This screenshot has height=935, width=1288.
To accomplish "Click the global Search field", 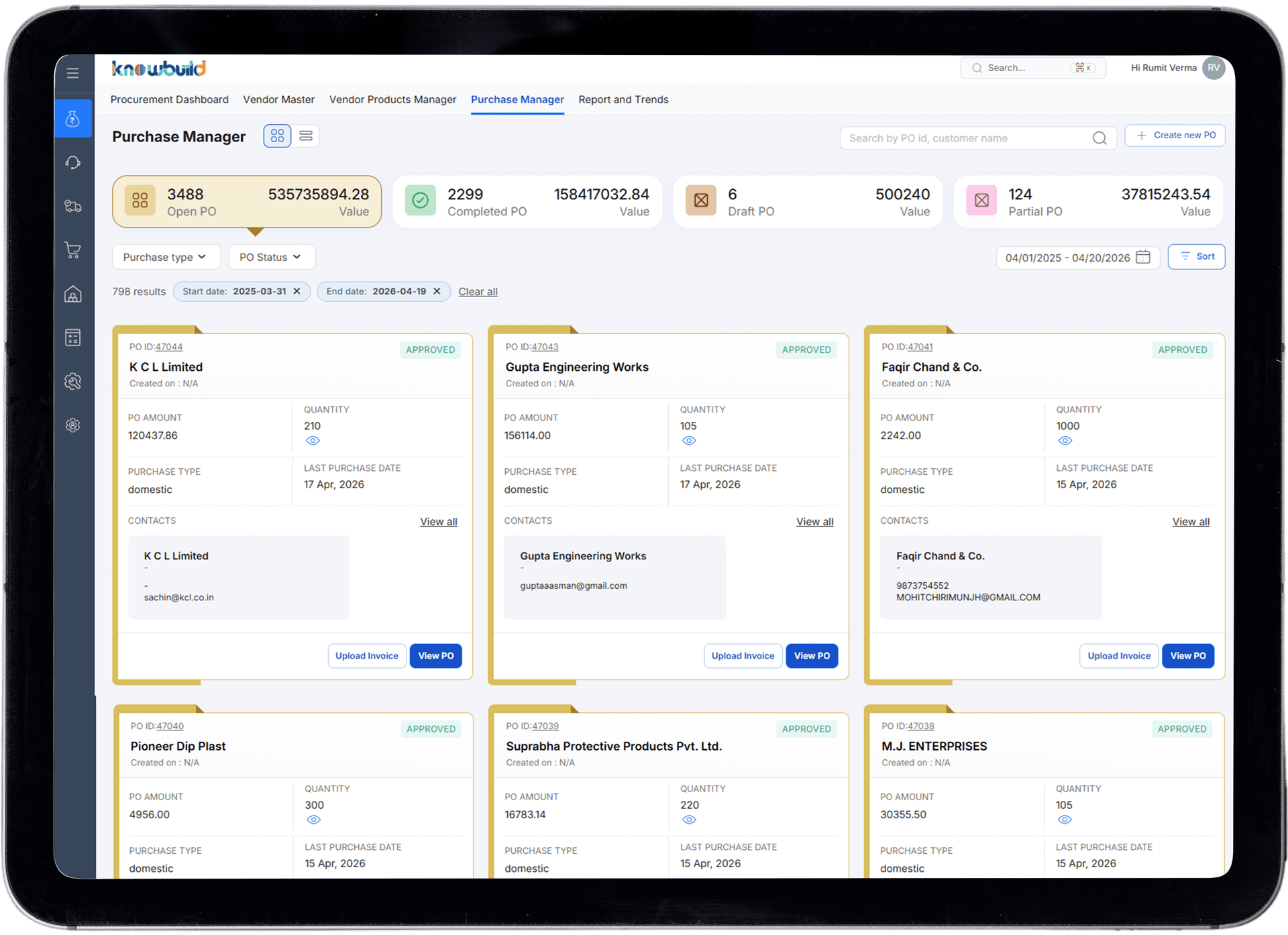I will click(x=1033, y=68).
